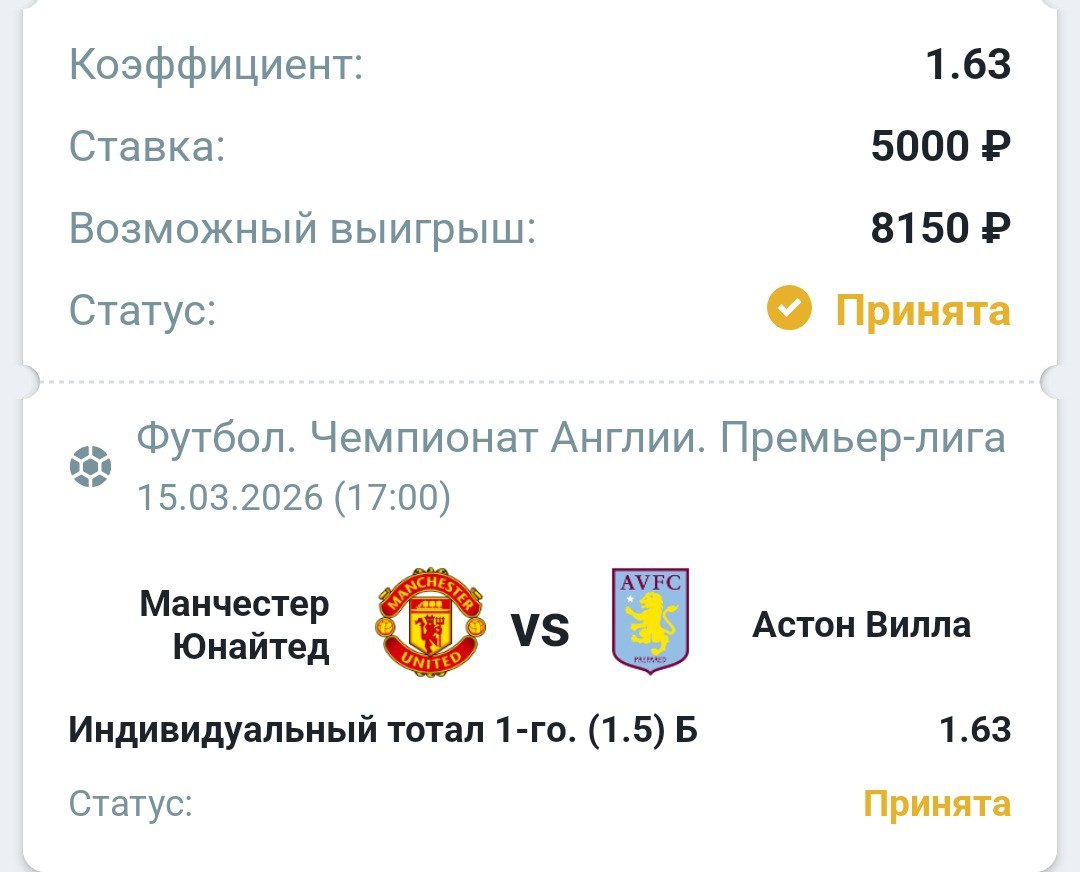1080x872 pixels.
Task: Click the Статус label below the bet line
Action: tap(130, 803)
